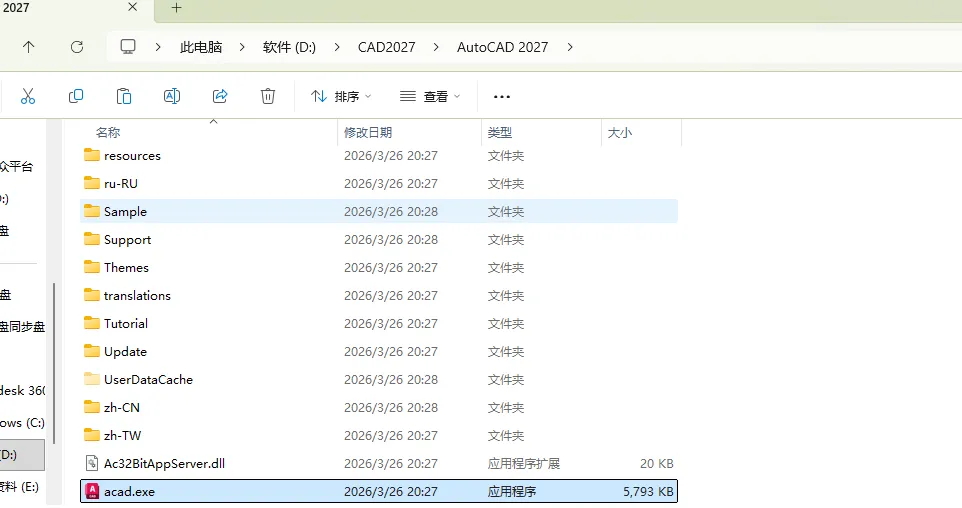Click the Cut scissors icon
This screenshot has height=508, width=962.
click(28, 96)
